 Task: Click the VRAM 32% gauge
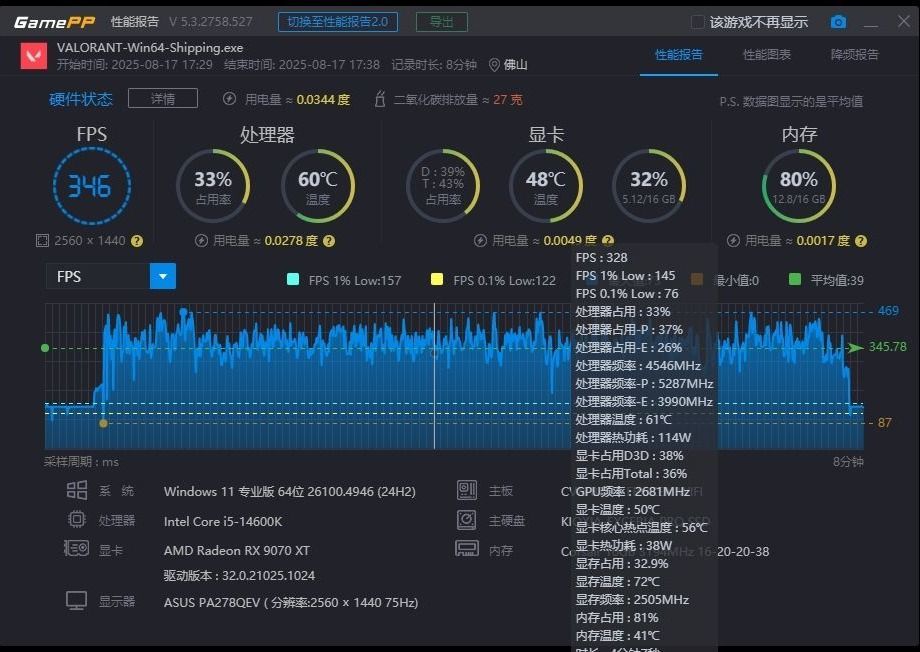[x=649, y=186]
